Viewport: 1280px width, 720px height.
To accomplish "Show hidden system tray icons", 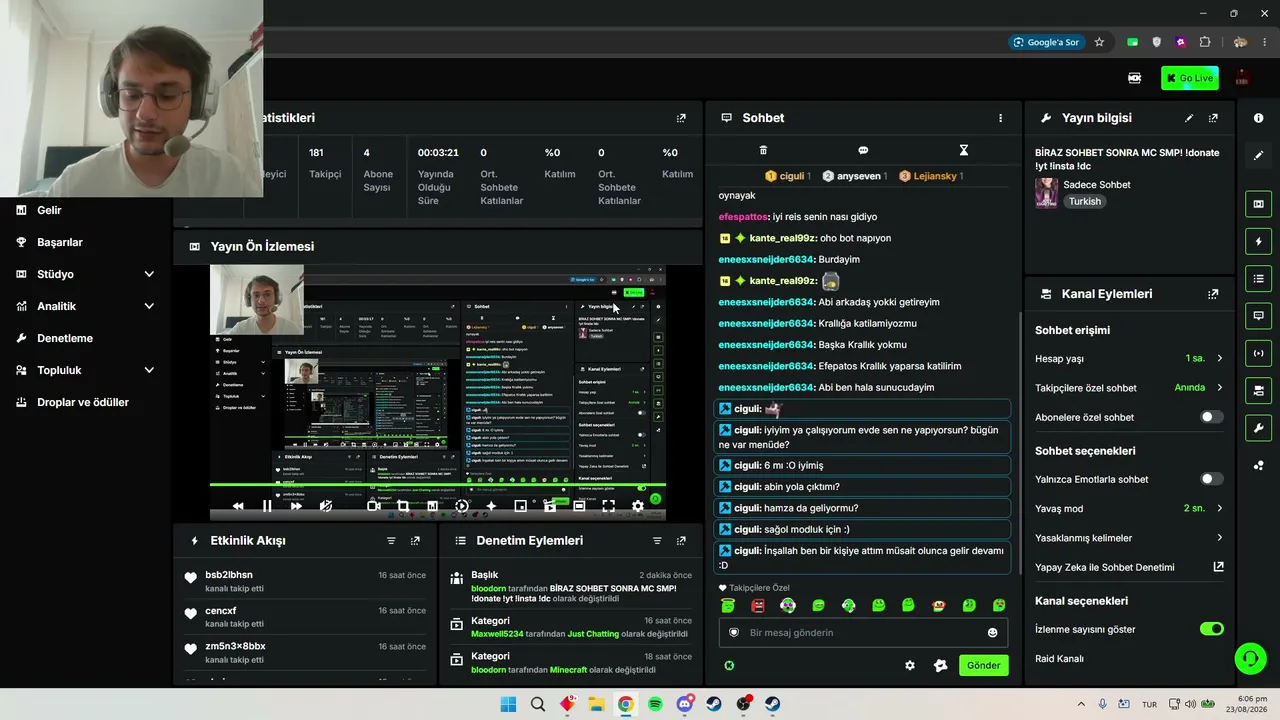I will click(x=1082, y=704).
